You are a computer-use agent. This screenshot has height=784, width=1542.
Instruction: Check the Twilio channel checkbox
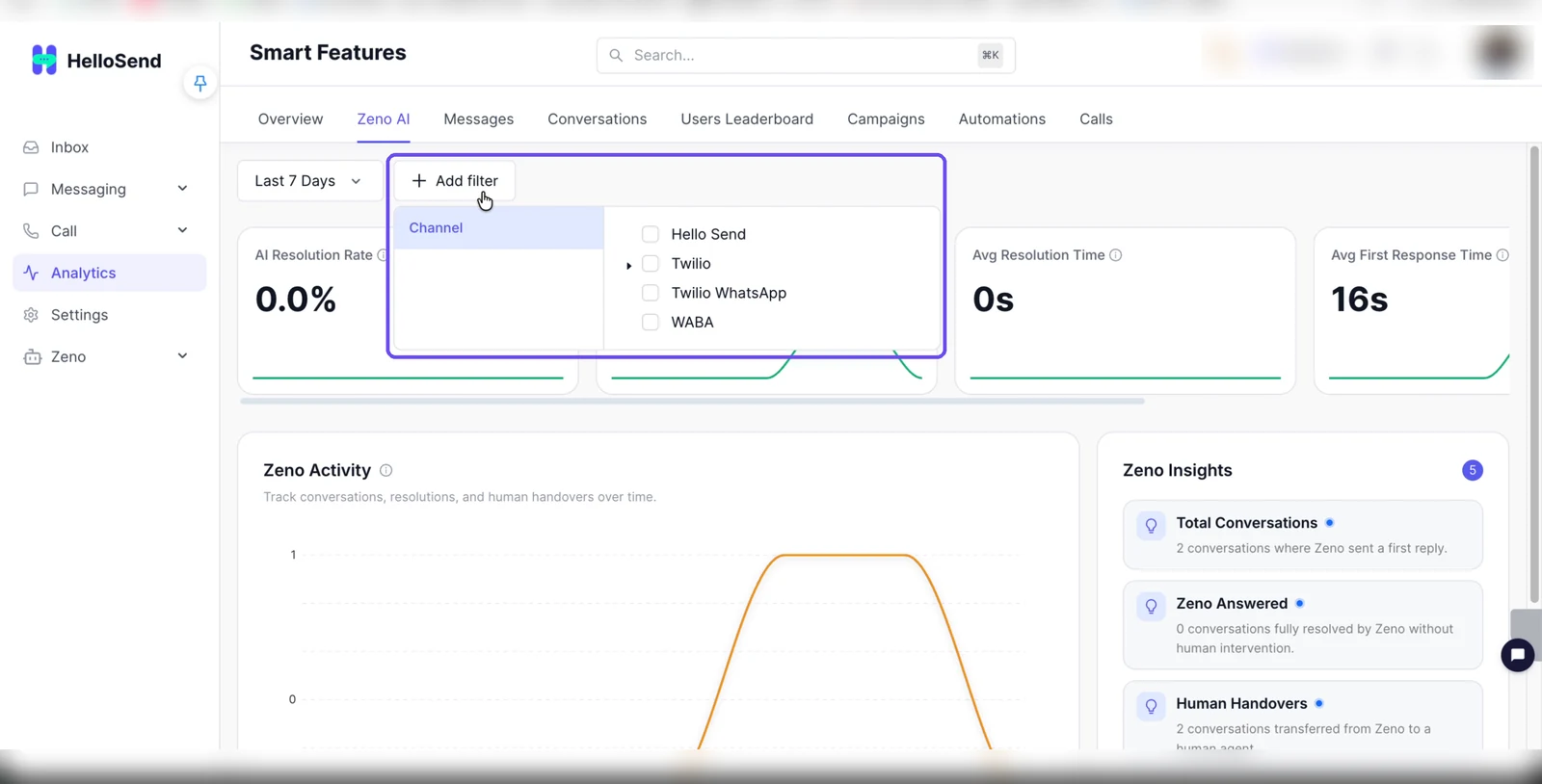(x=651, y=264)
